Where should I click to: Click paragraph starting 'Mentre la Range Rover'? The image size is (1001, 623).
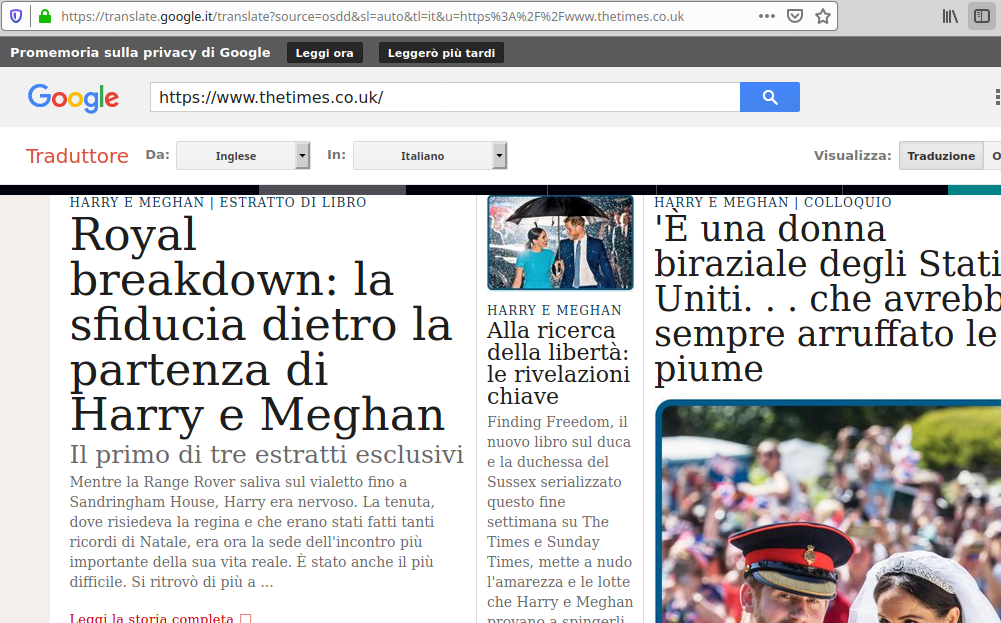tap(252, 532)
